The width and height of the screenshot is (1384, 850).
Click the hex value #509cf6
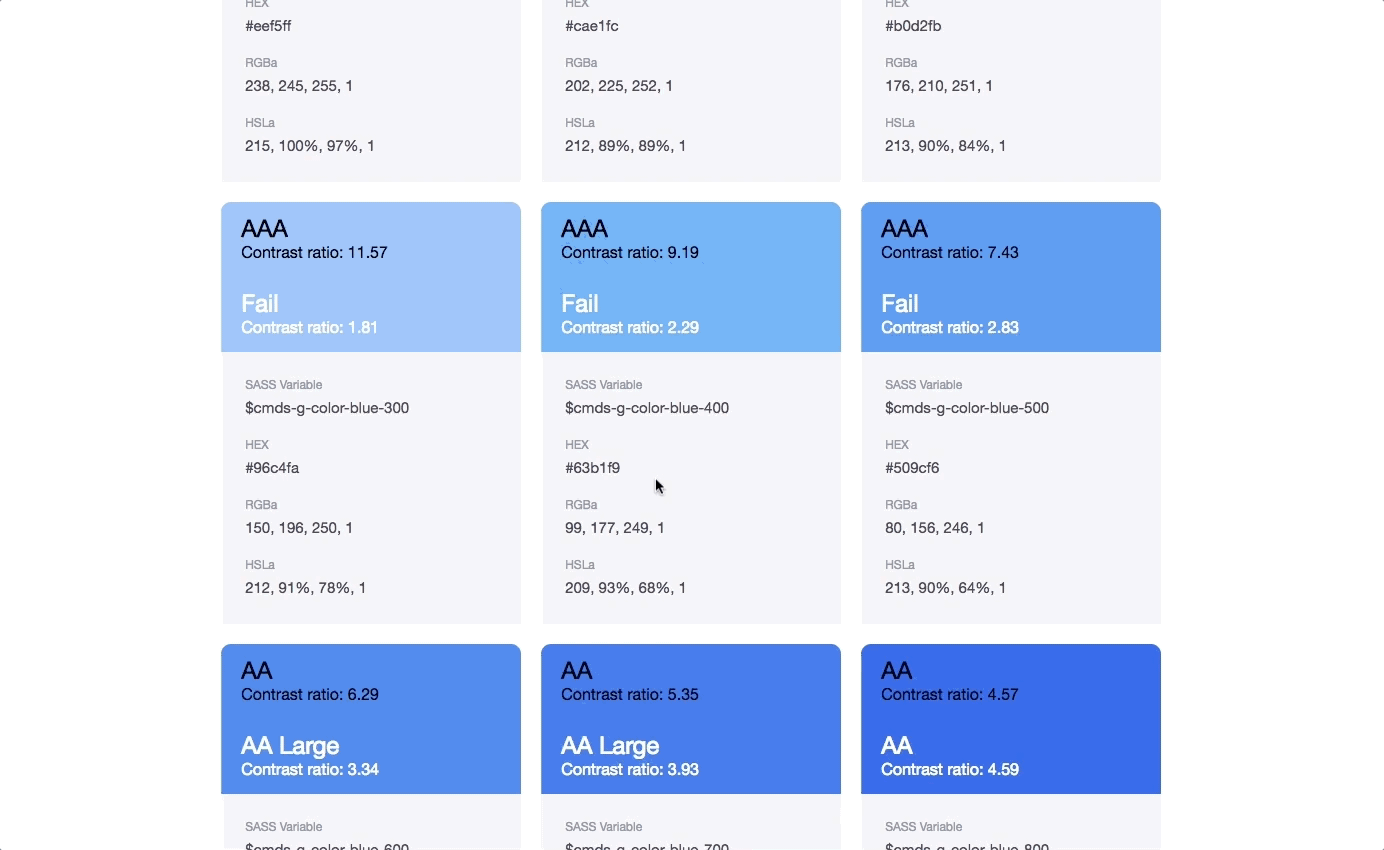[912, 468]
